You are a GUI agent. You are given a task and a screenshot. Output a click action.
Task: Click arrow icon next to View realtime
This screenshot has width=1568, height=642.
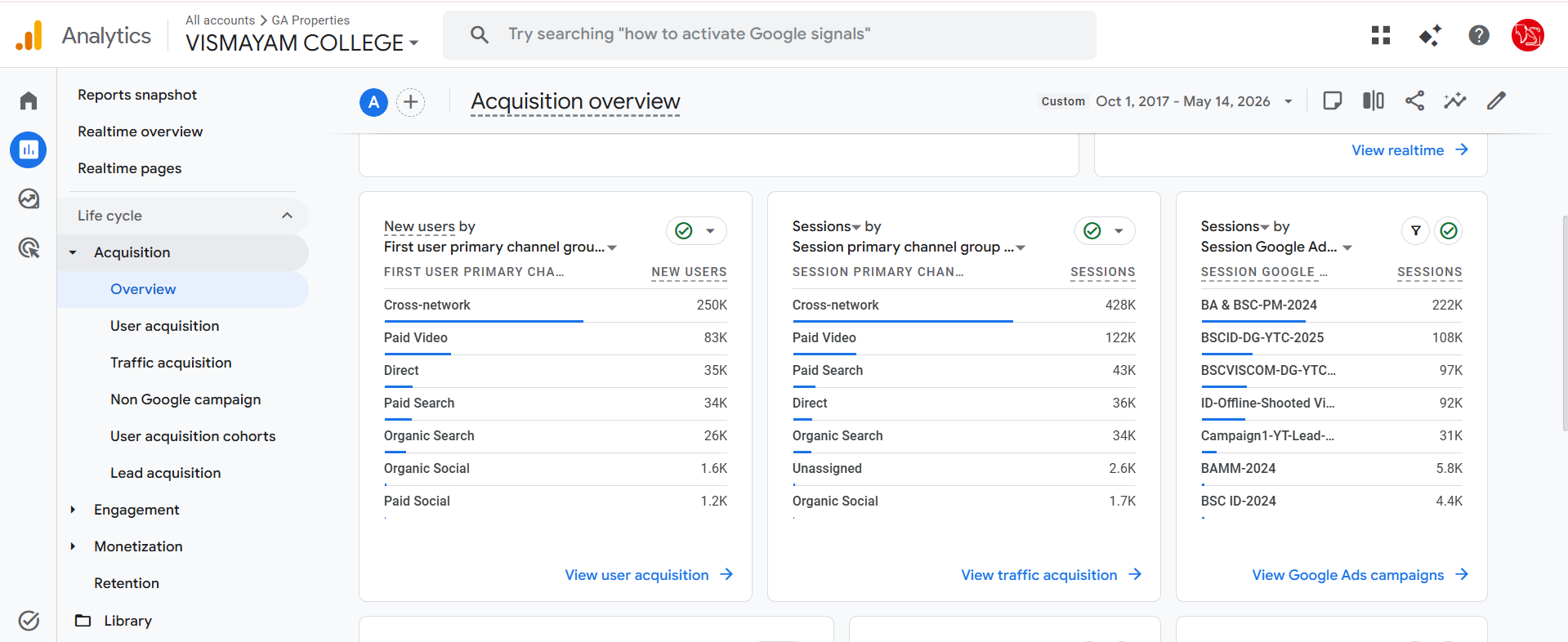pyautogui.click(x=1462, y=149)
